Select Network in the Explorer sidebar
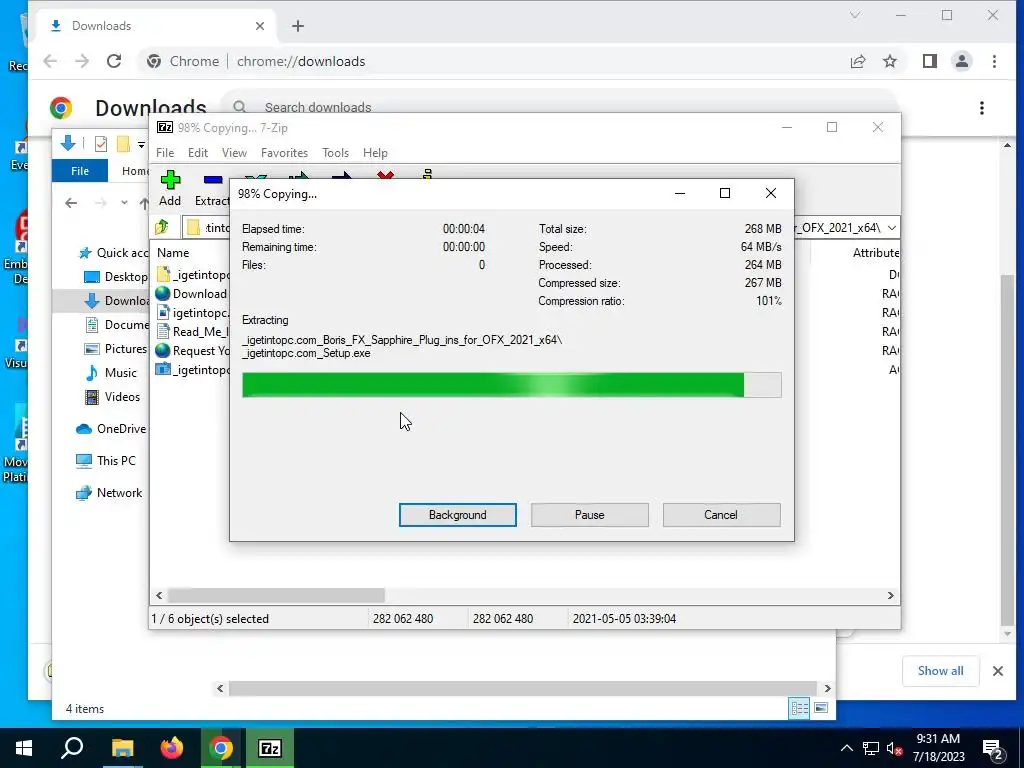This screenshot has width=1024, height=768. coord(108,493)
